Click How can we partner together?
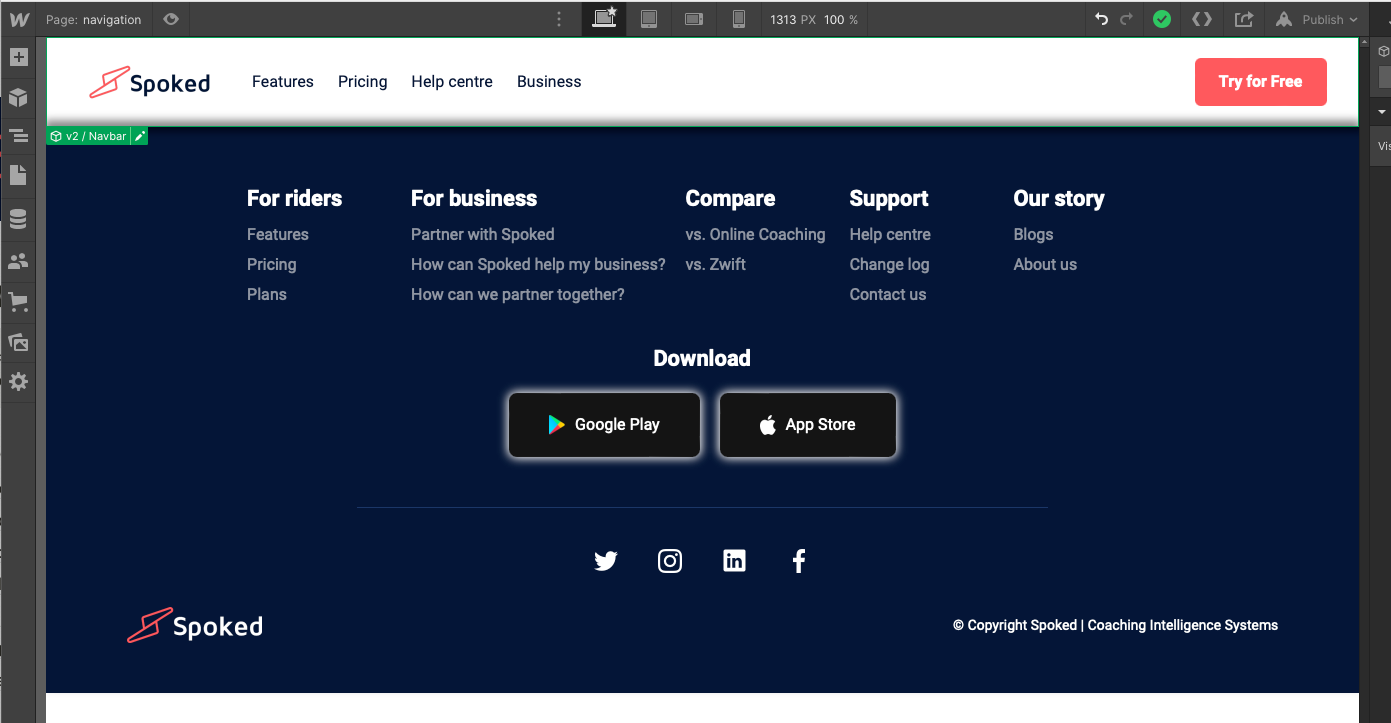Screen dimensions: 1391x723 [x=518, y=294]
